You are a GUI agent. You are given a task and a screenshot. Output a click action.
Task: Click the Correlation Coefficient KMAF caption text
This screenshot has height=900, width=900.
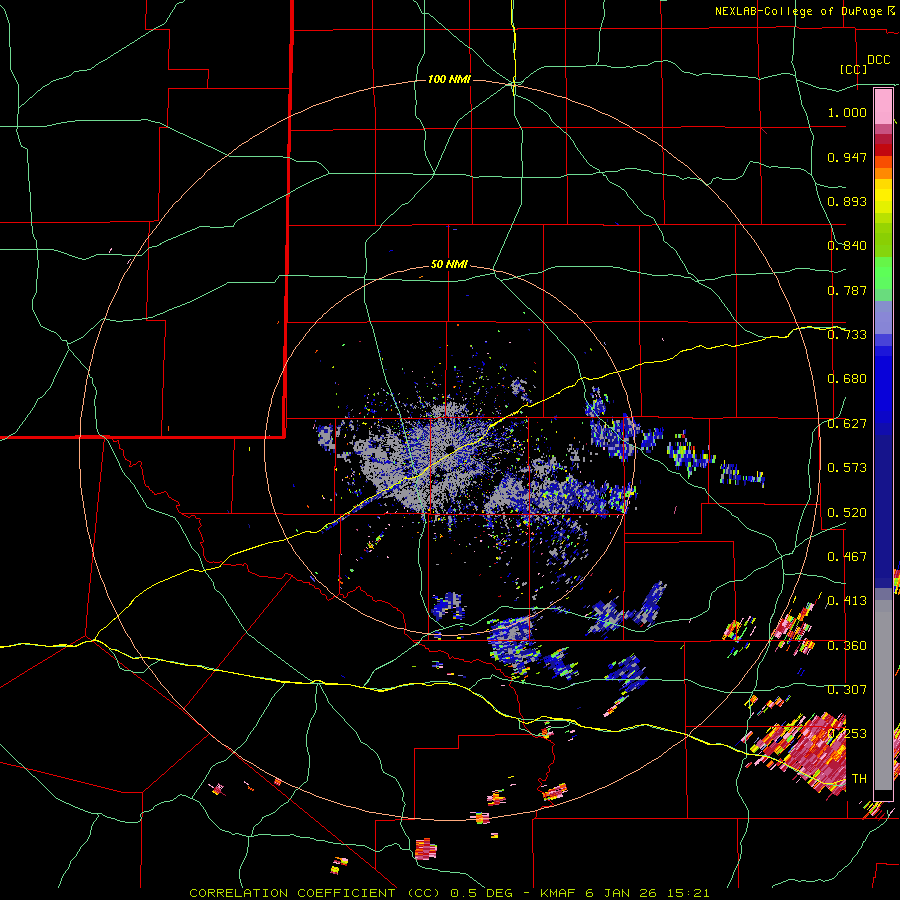pyautogui.click(x=449, y=893)
